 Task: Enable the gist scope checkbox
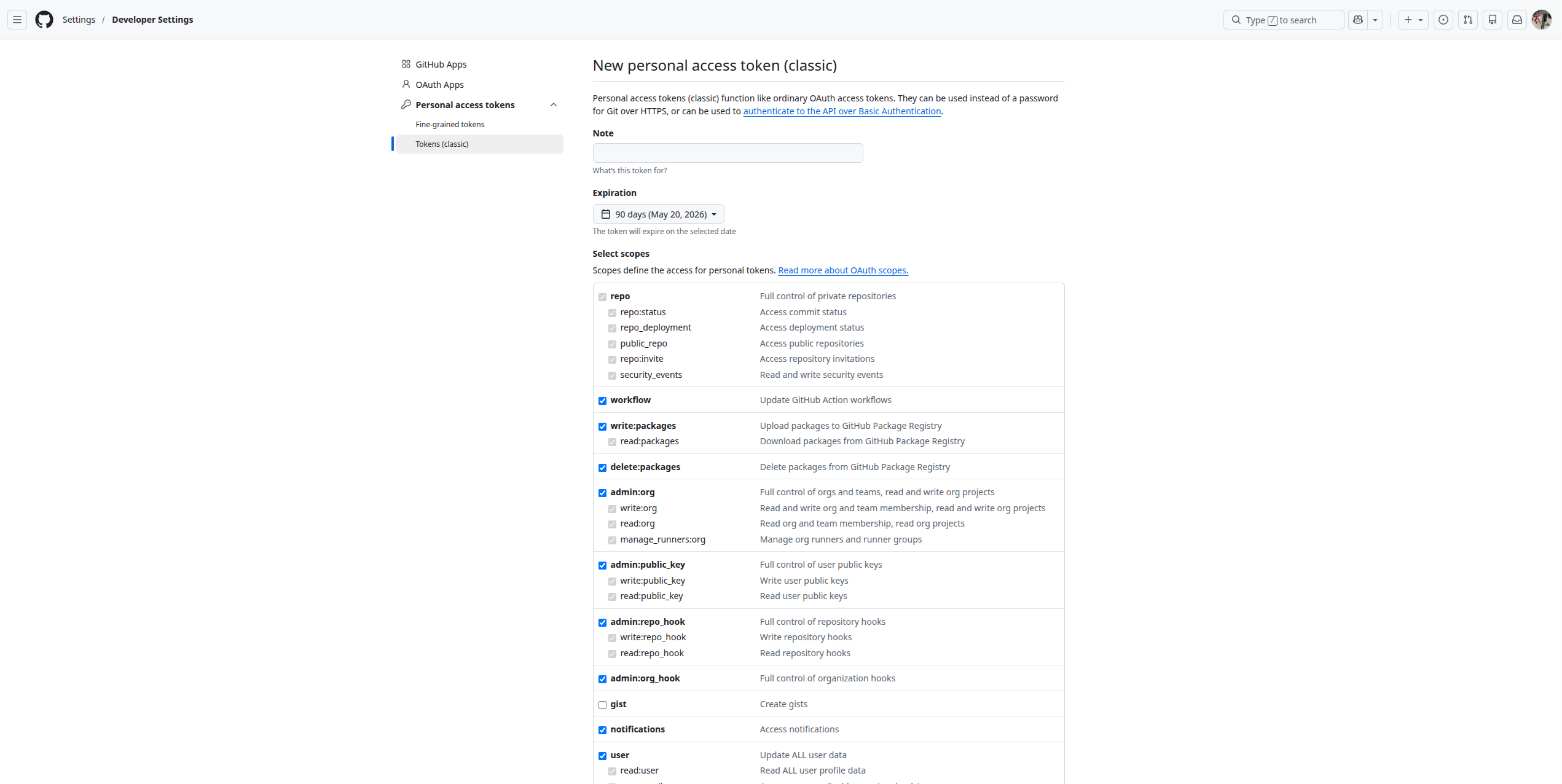(602, 705)
